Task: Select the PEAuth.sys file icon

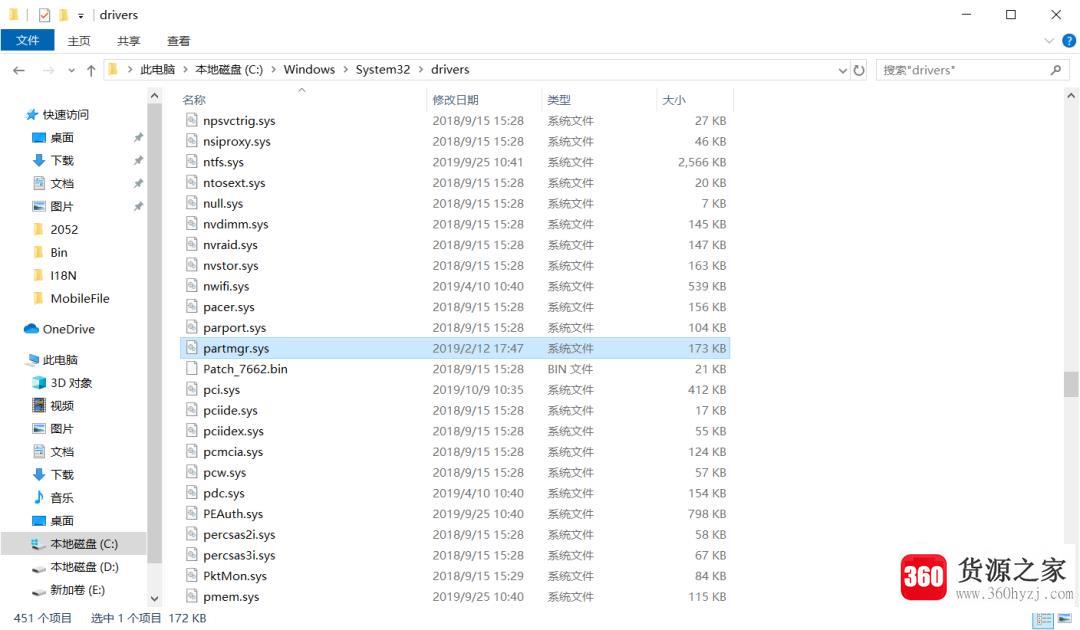Action: click(x=191, y=513)
